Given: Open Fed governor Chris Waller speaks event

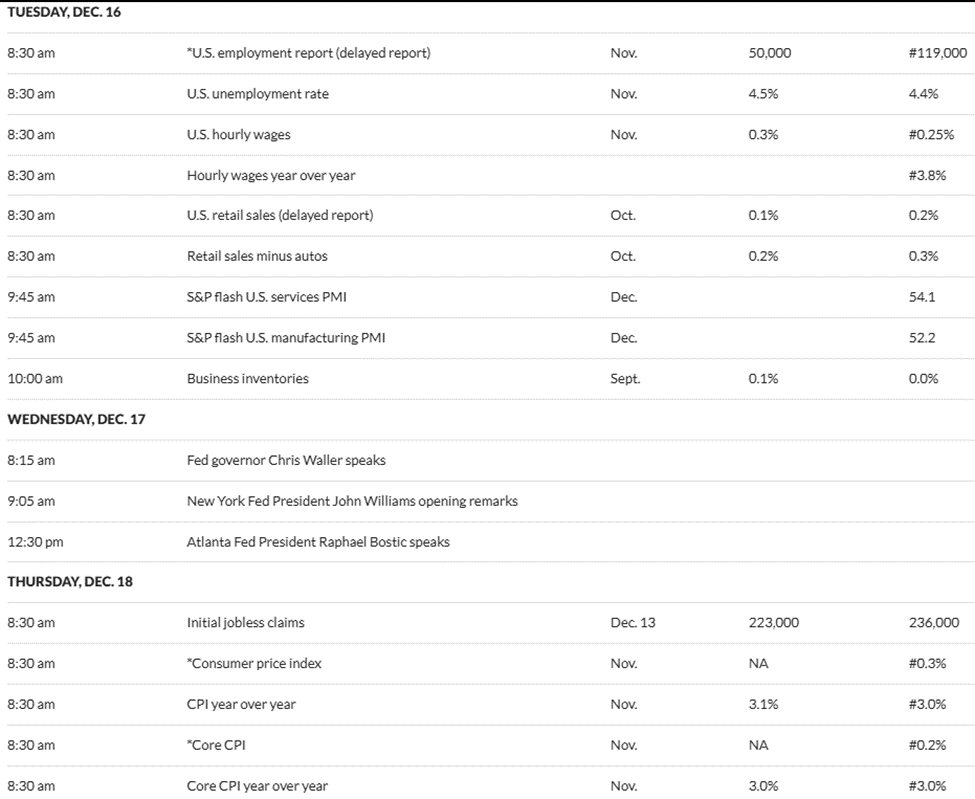Looking at the screenshot, I should (x=286, y=460).
